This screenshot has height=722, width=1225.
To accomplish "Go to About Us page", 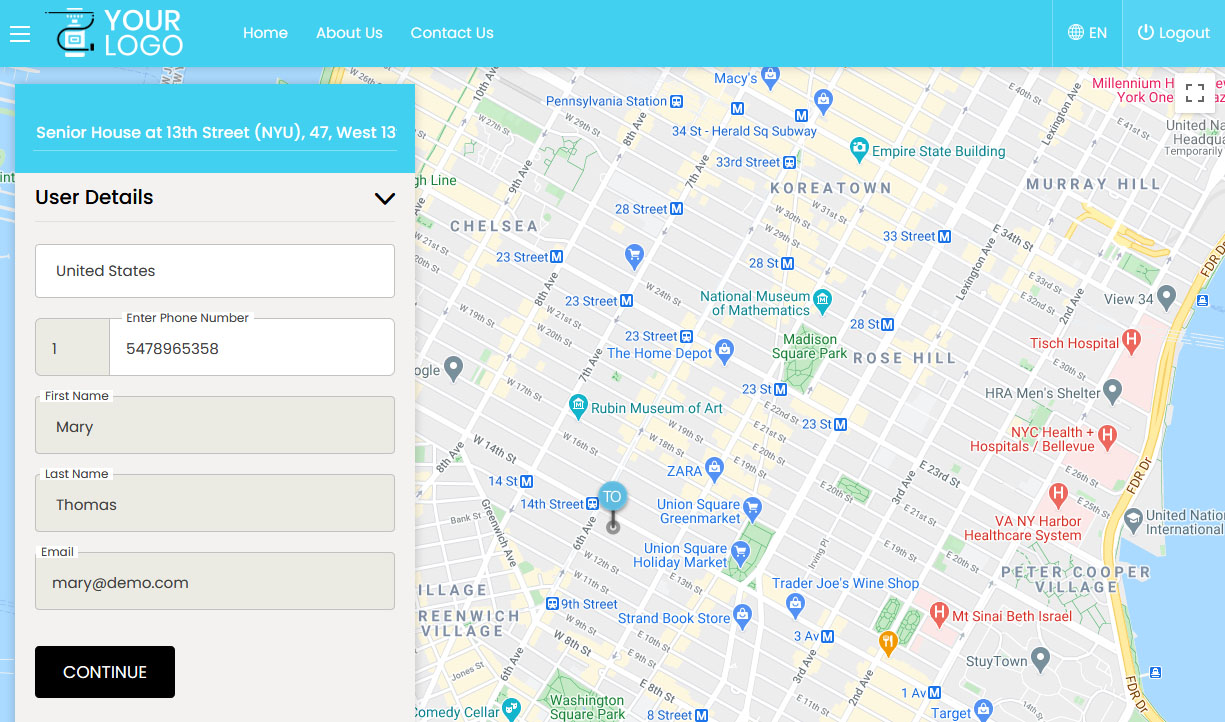I will pyautogui.click(x=349, y=33).
